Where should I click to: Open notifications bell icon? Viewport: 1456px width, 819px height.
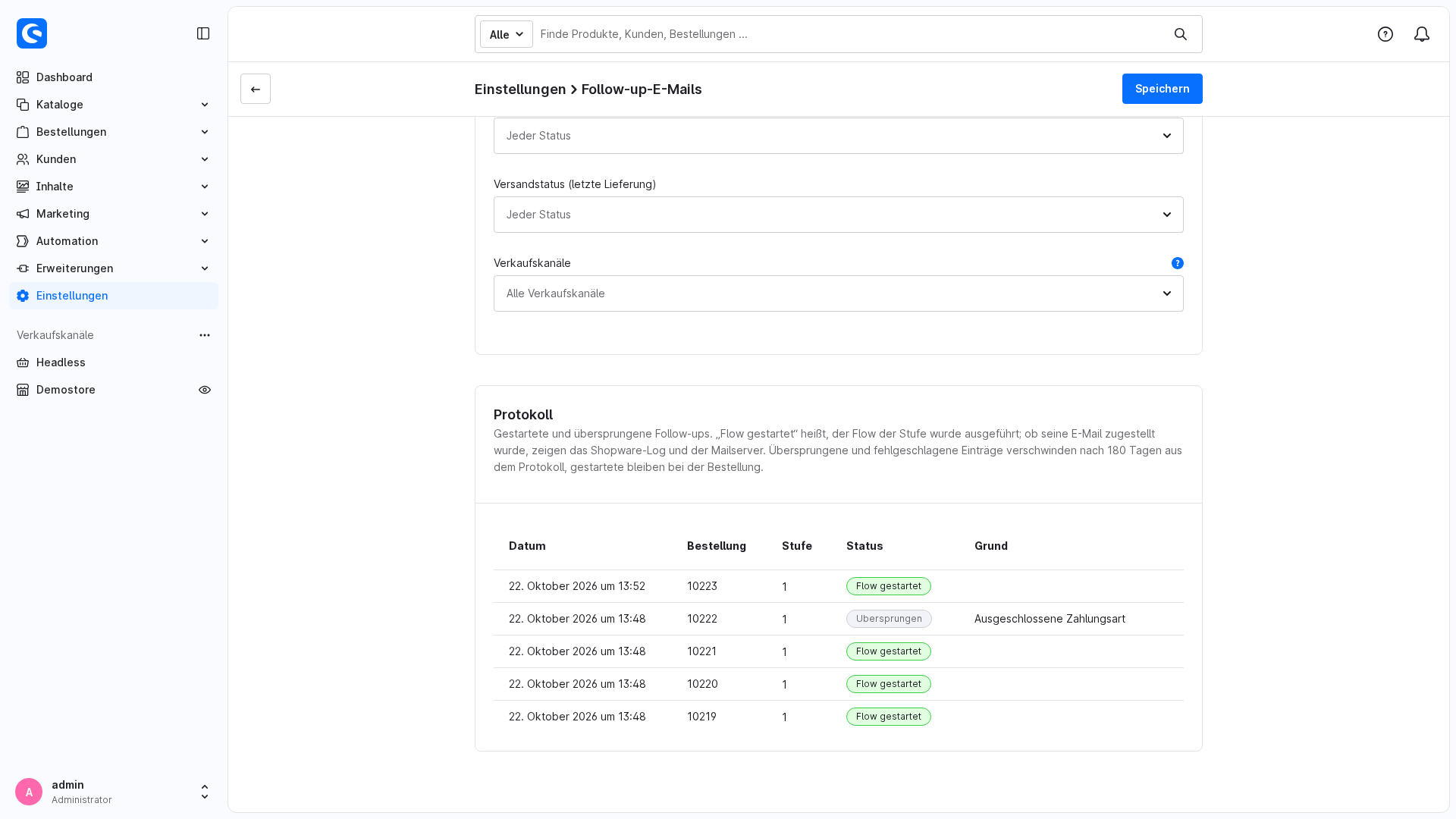pyautogui.click(x=1422, y=34)
